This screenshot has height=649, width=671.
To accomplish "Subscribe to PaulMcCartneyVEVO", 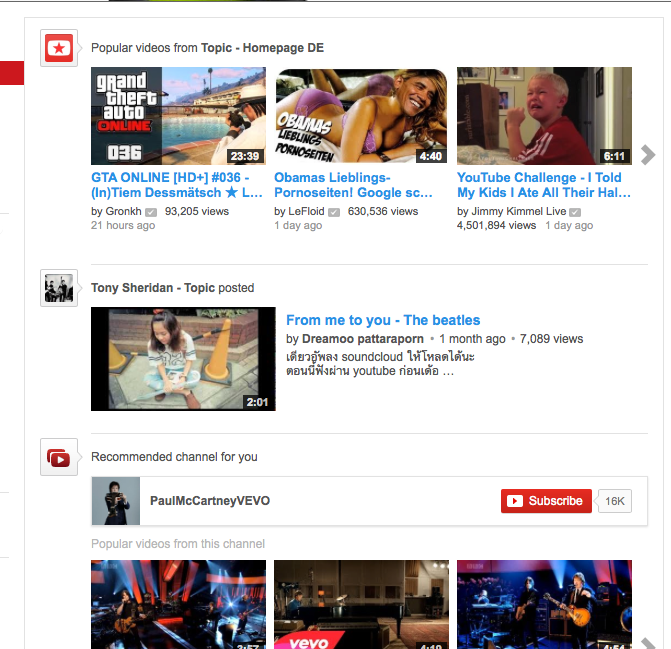I will click(546, 501).
